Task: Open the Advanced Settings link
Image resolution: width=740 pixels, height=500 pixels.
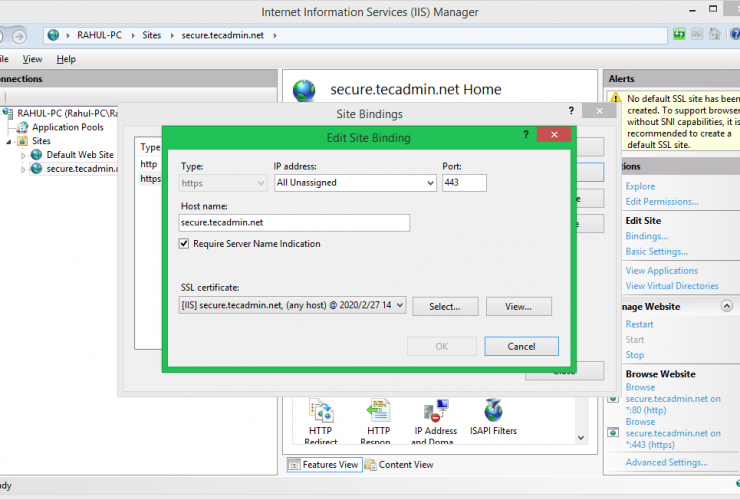Action: (666, 462)
